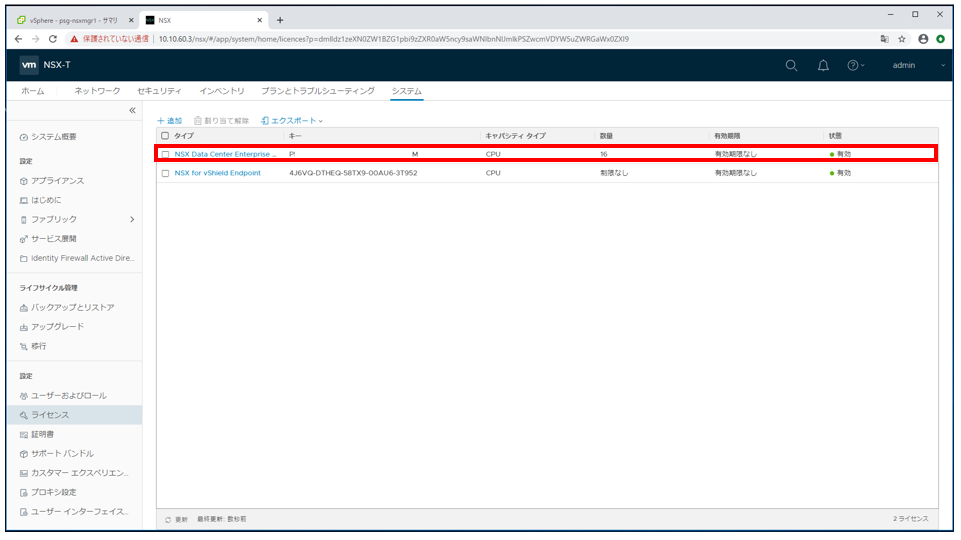Go back in browser

pos(18,39)
